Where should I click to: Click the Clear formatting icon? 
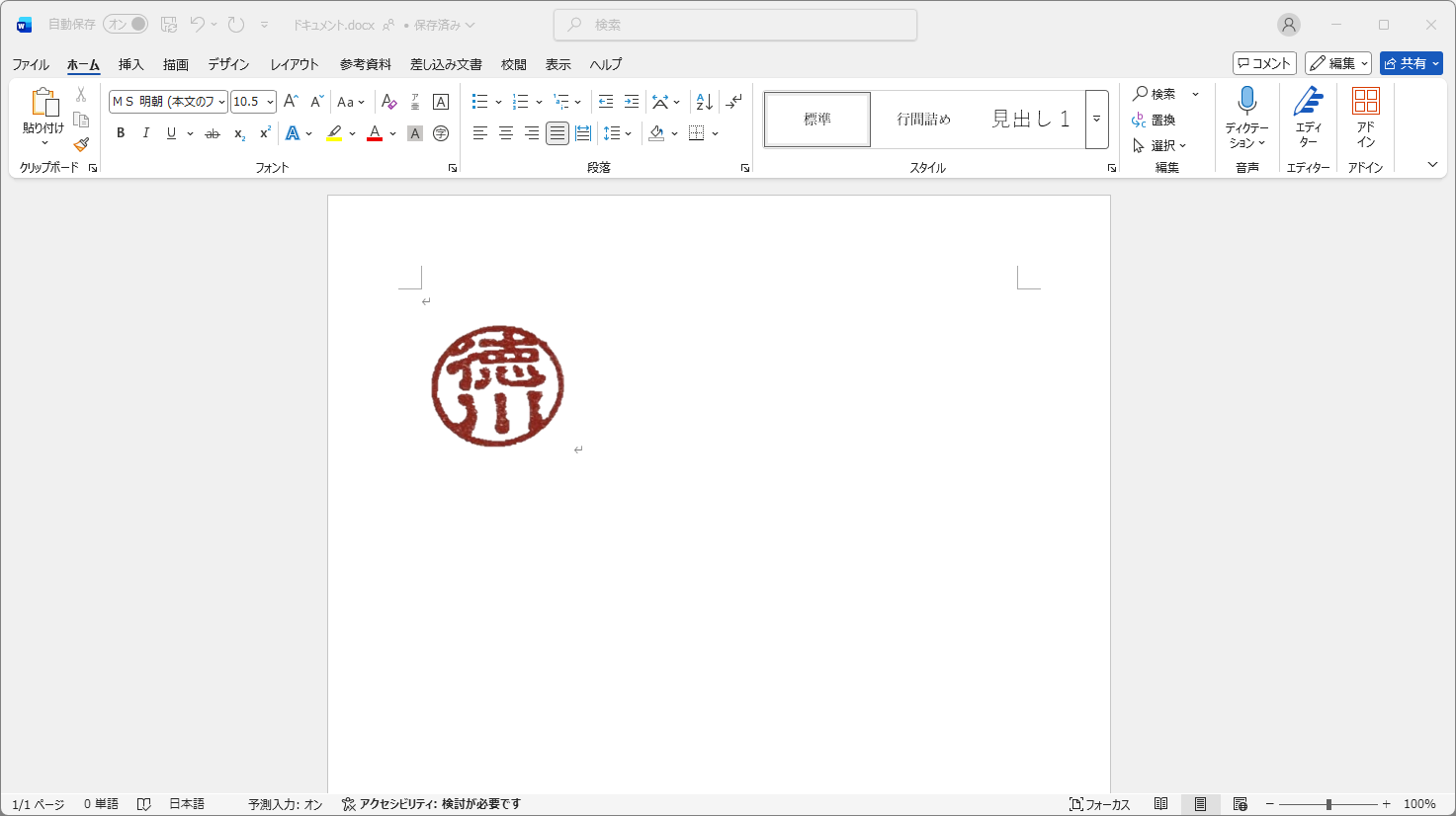[x=388, y=102]
